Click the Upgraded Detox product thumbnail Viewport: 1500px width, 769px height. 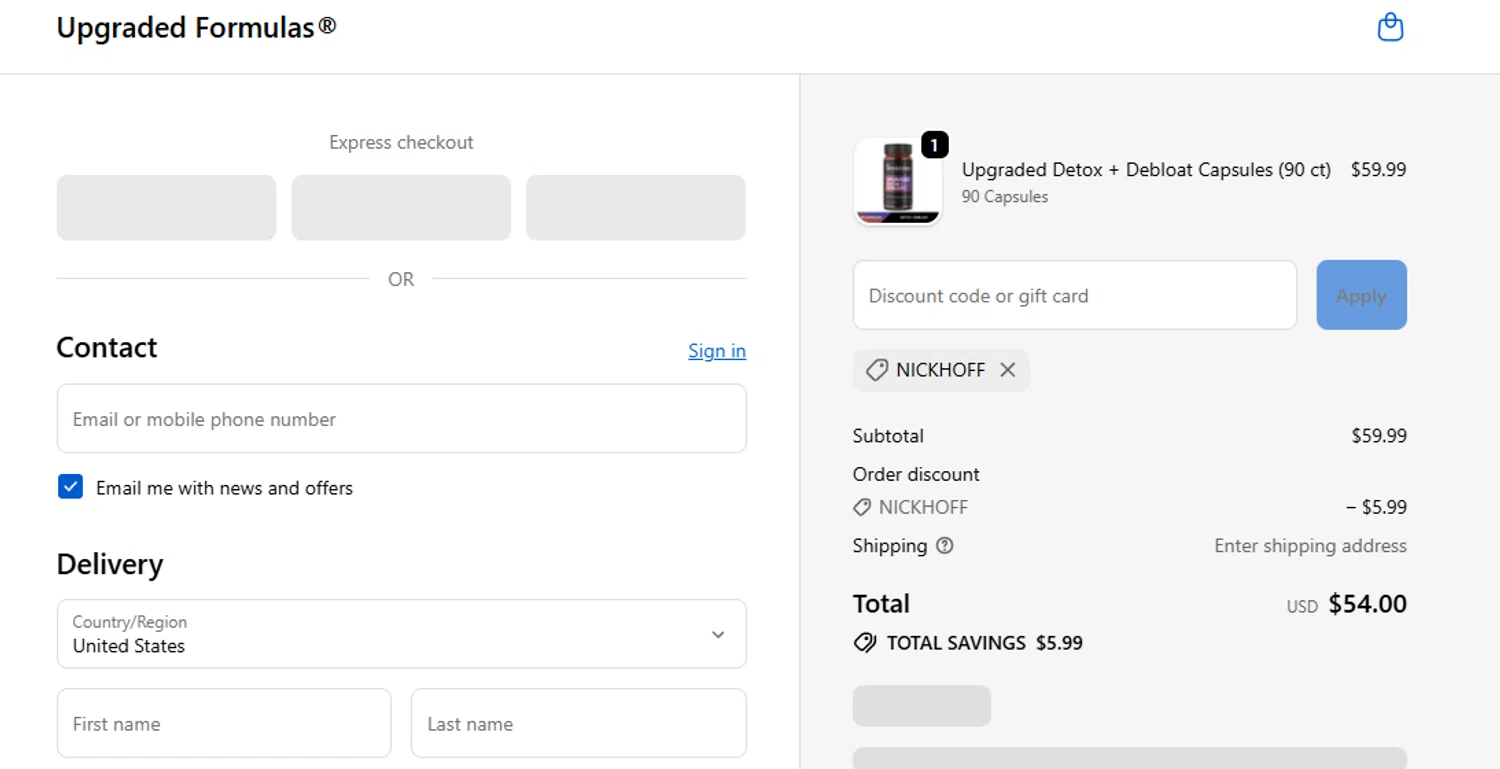[897, 181]
